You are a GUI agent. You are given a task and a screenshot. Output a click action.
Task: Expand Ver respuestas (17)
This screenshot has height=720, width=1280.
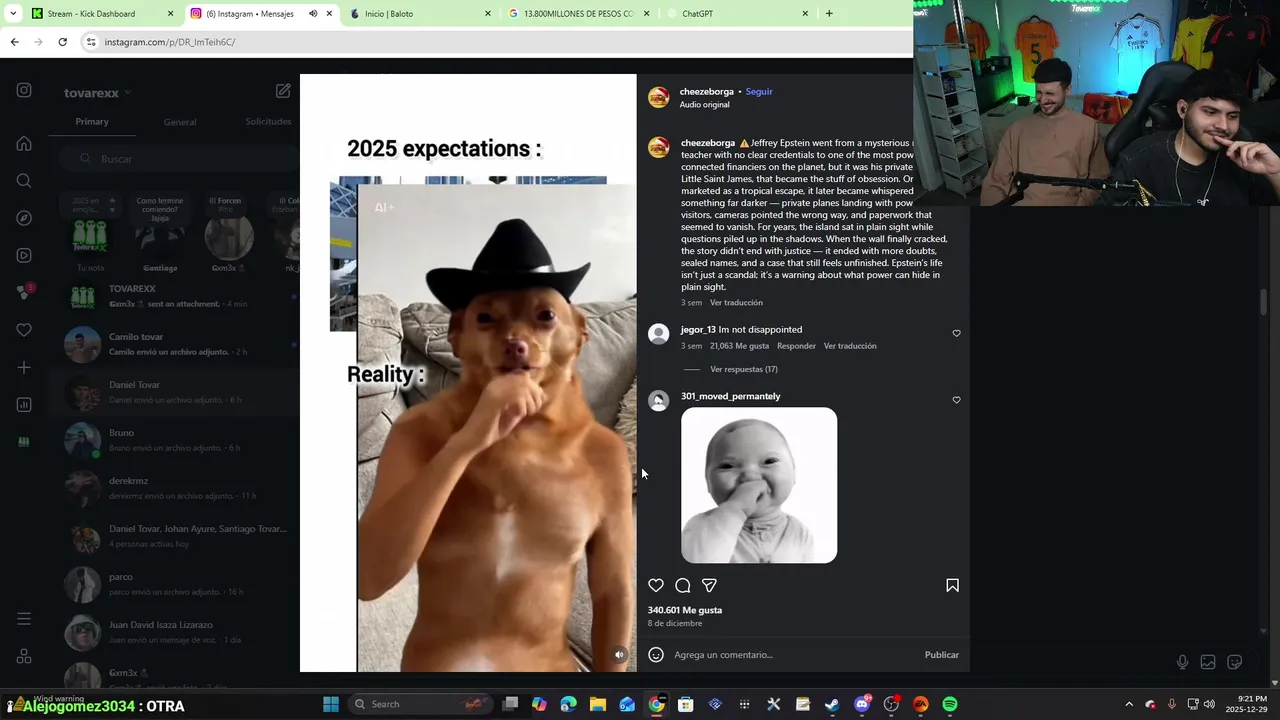tap(743, 369)
